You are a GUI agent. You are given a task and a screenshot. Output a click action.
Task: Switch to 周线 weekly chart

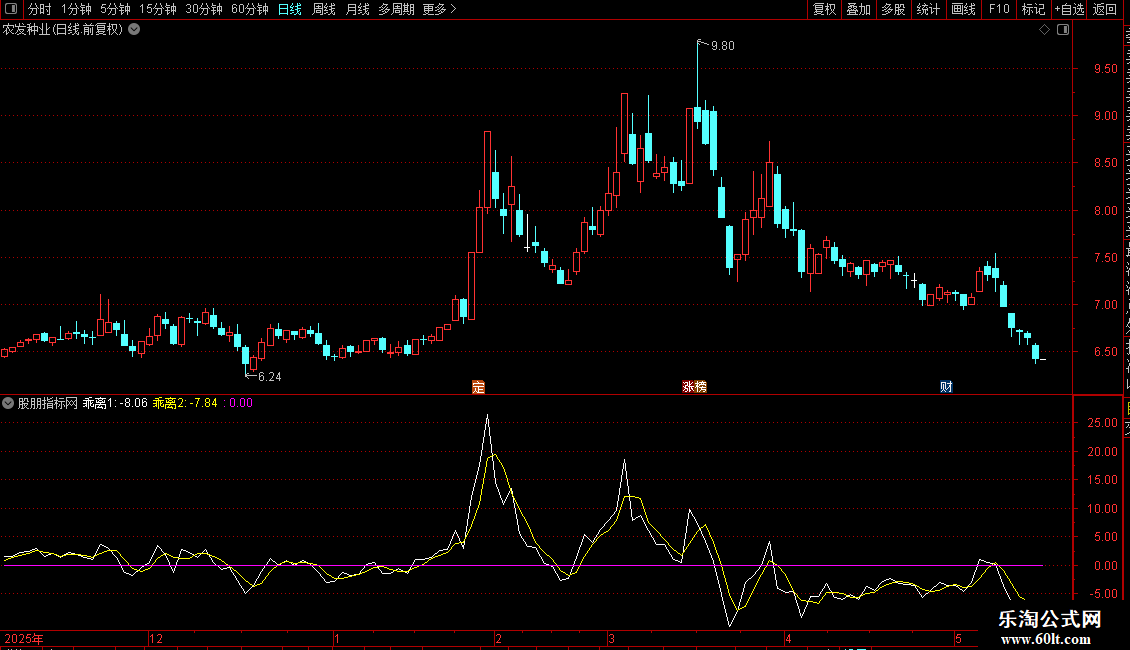pos(324,9)
